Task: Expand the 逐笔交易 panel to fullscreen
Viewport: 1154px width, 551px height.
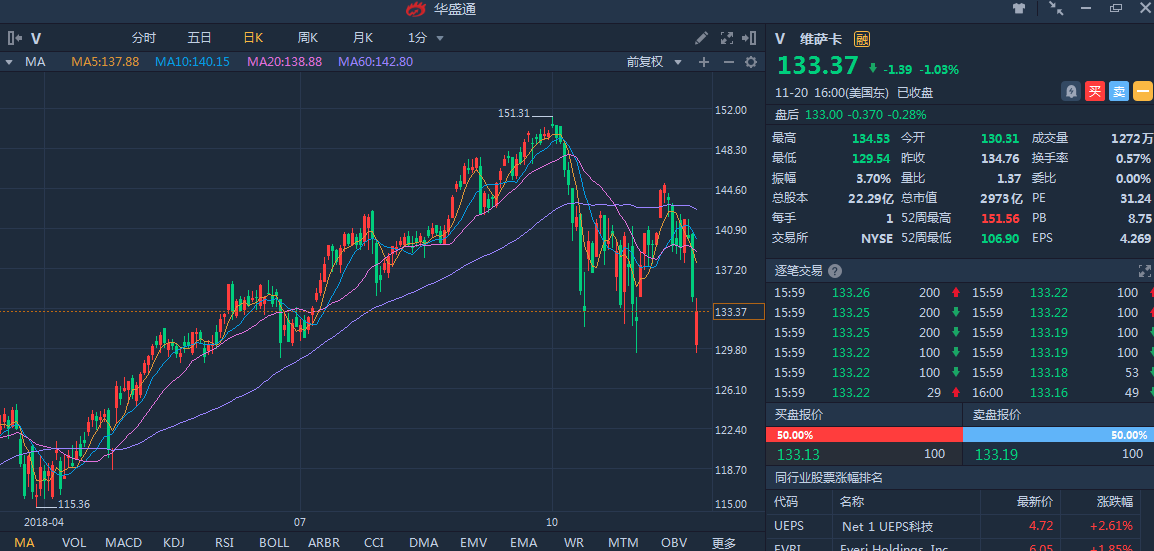Action: tap(1144, 271)
